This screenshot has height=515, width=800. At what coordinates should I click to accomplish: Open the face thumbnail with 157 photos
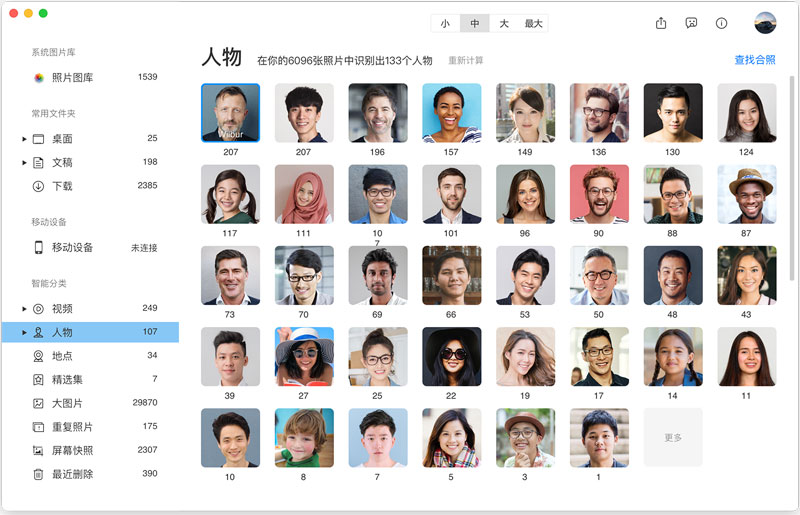[452, 113]
